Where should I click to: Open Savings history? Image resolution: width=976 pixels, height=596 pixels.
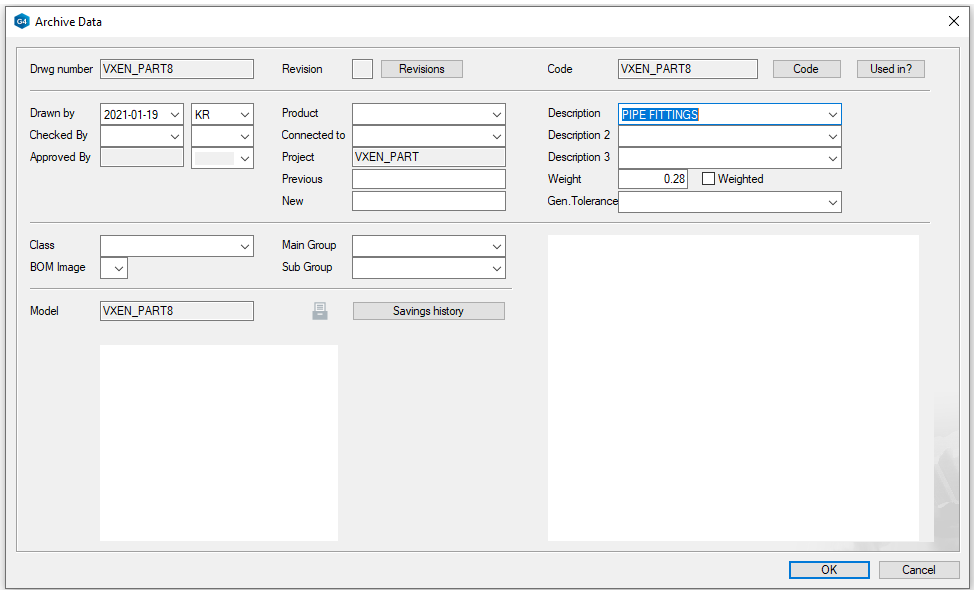(428, 311)
